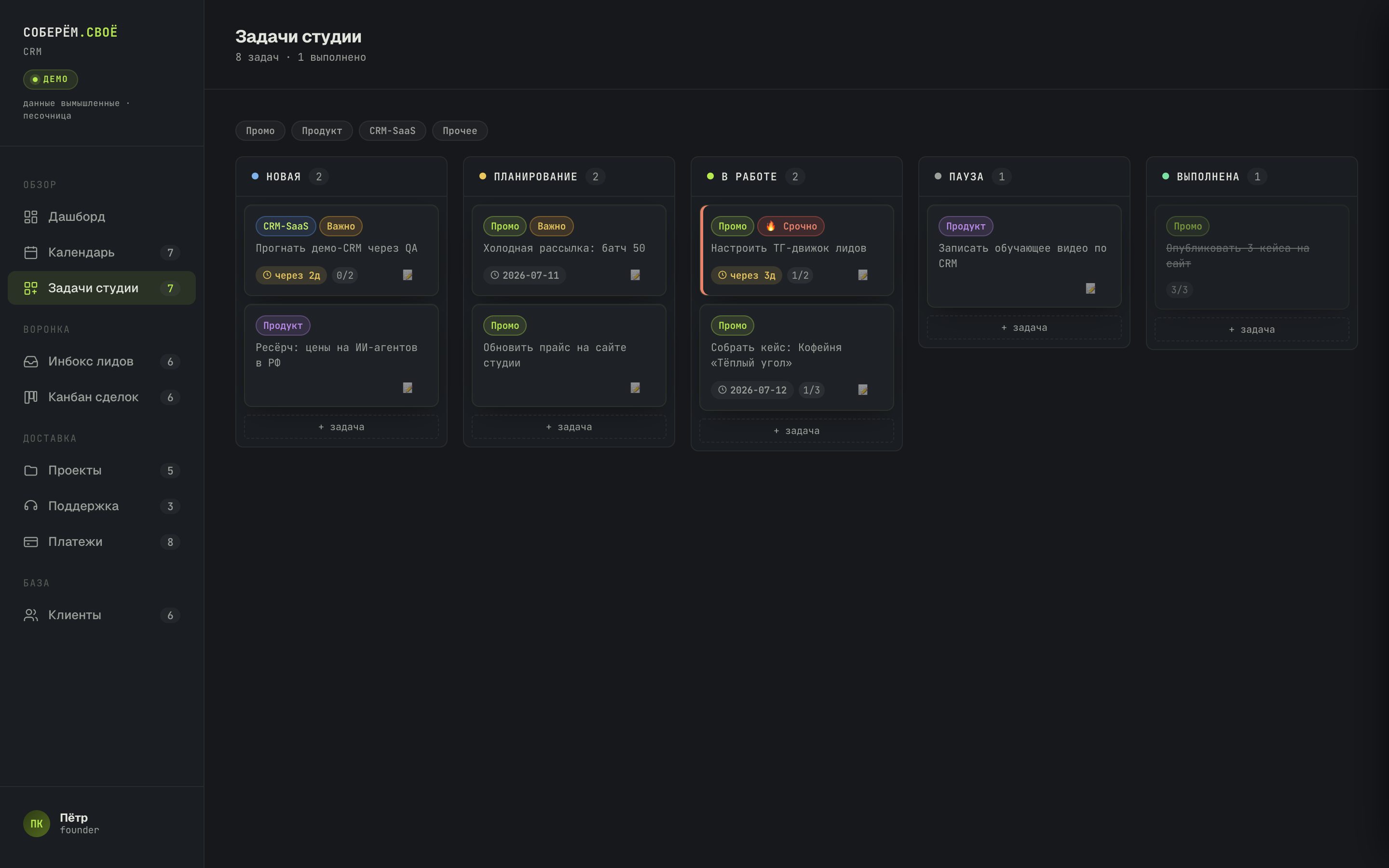Click the Задачи студии grid icon

[x=30, y=288]
